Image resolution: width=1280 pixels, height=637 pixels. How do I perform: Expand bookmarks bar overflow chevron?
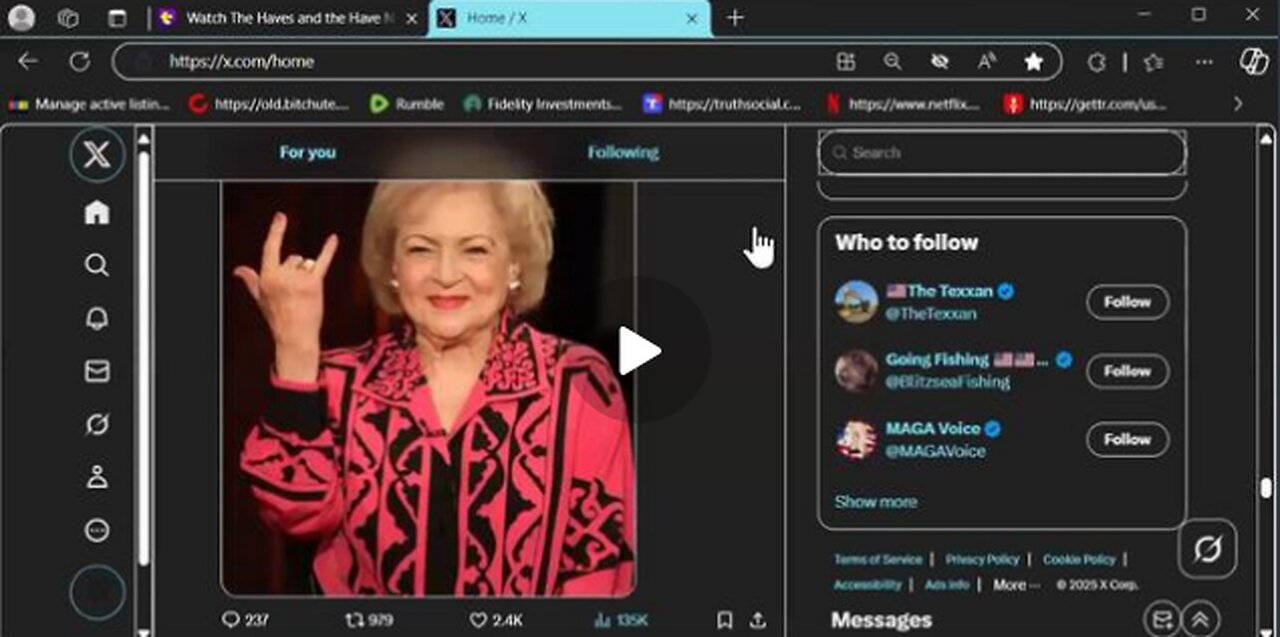[1238, 103]
